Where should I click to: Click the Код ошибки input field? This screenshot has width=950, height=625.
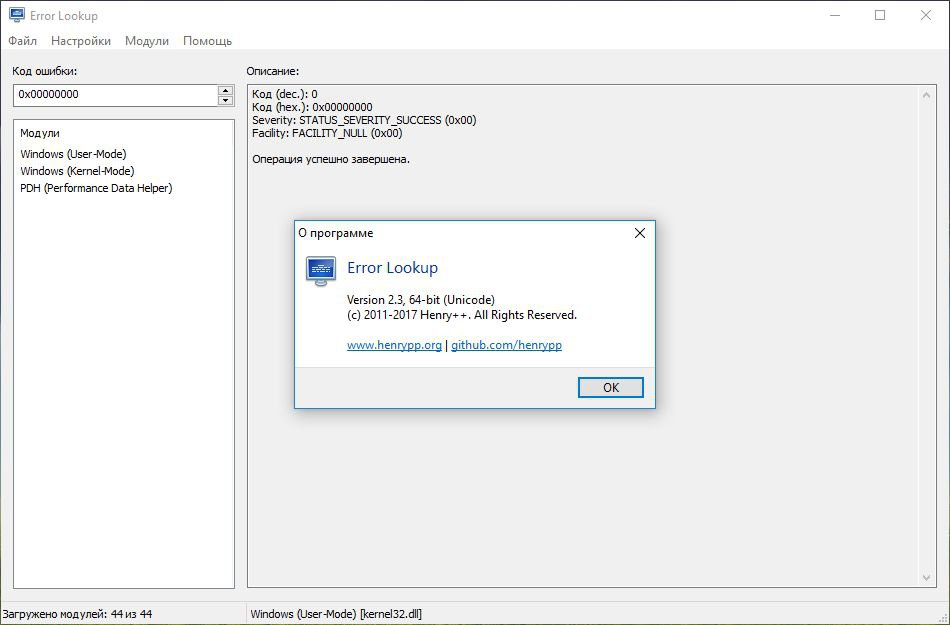[115, 95]
